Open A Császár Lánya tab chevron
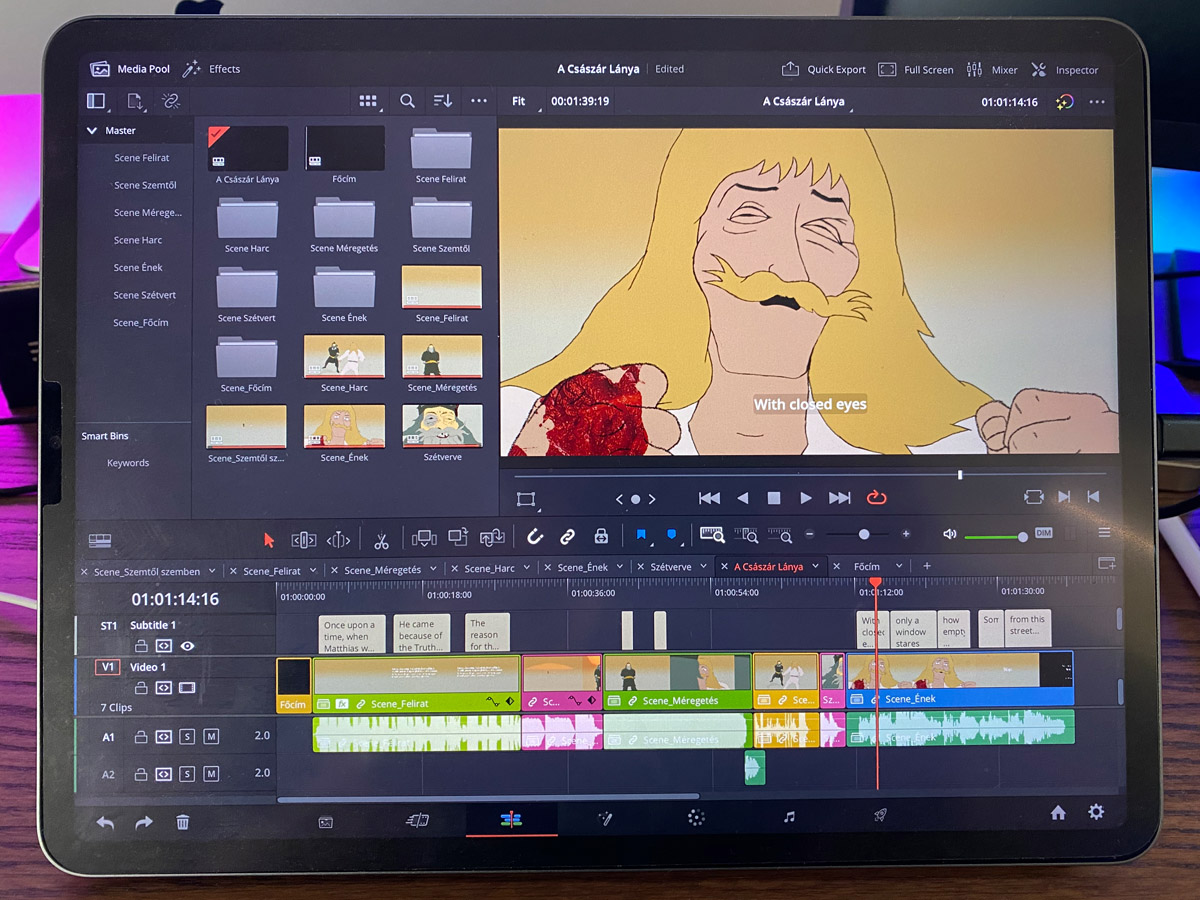Screen dimensions: 1200x900 click(815, 566)
